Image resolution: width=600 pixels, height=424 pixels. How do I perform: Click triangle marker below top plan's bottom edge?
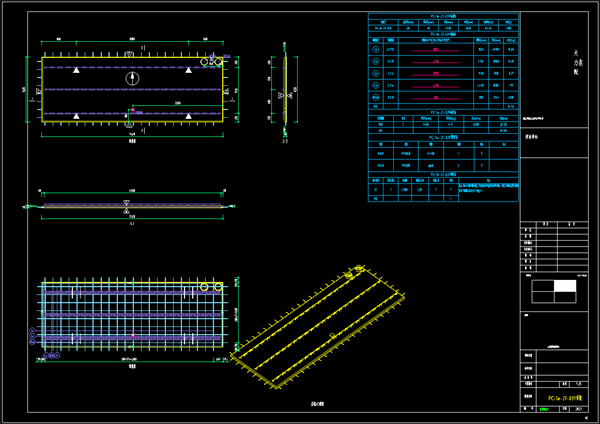point(129,125)
